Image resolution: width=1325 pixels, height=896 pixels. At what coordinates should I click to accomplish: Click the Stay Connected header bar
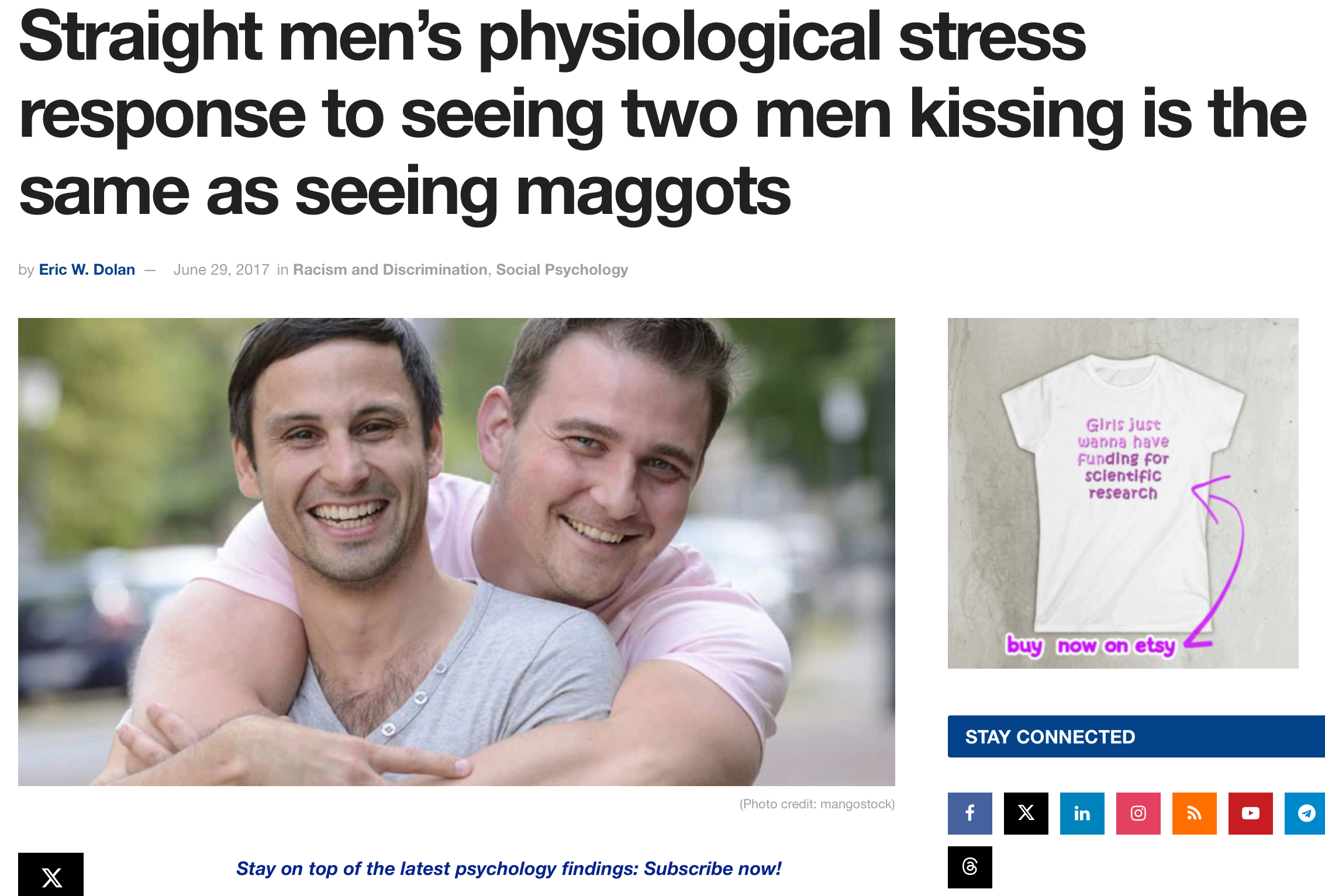1136,736
